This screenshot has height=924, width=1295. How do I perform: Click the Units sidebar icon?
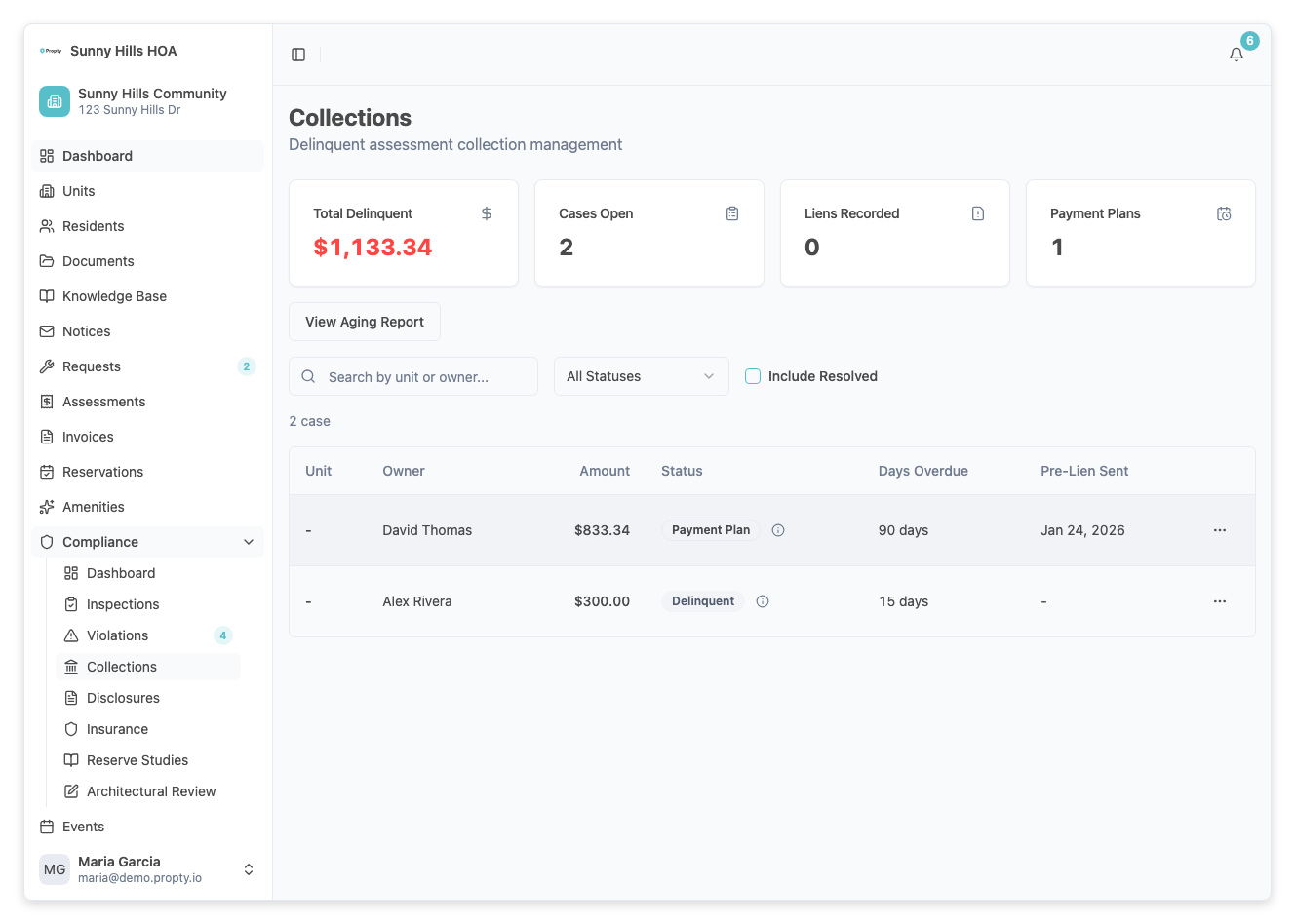point(47,191)
